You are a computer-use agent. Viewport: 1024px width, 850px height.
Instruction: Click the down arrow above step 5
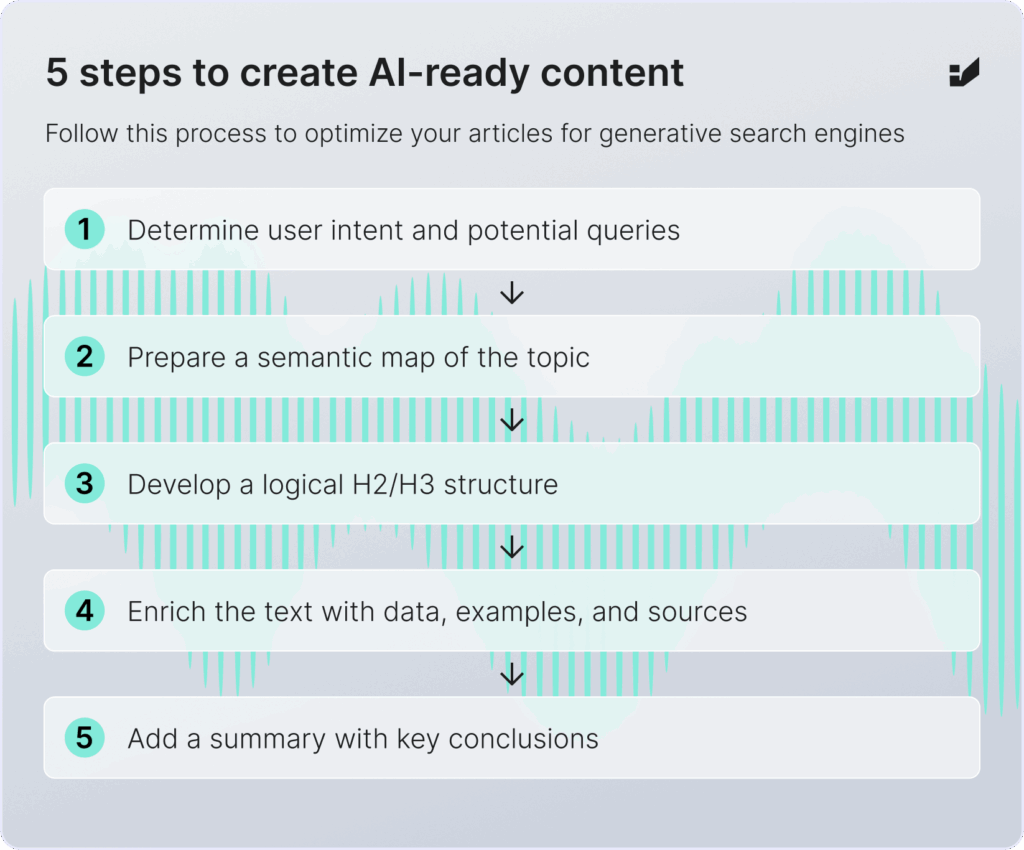[512, 675]
